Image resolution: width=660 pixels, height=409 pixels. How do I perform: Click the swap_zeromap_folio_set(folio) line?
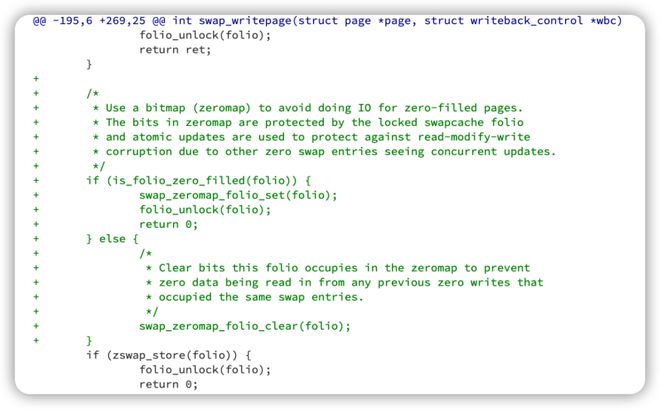[x=238, y=195]
